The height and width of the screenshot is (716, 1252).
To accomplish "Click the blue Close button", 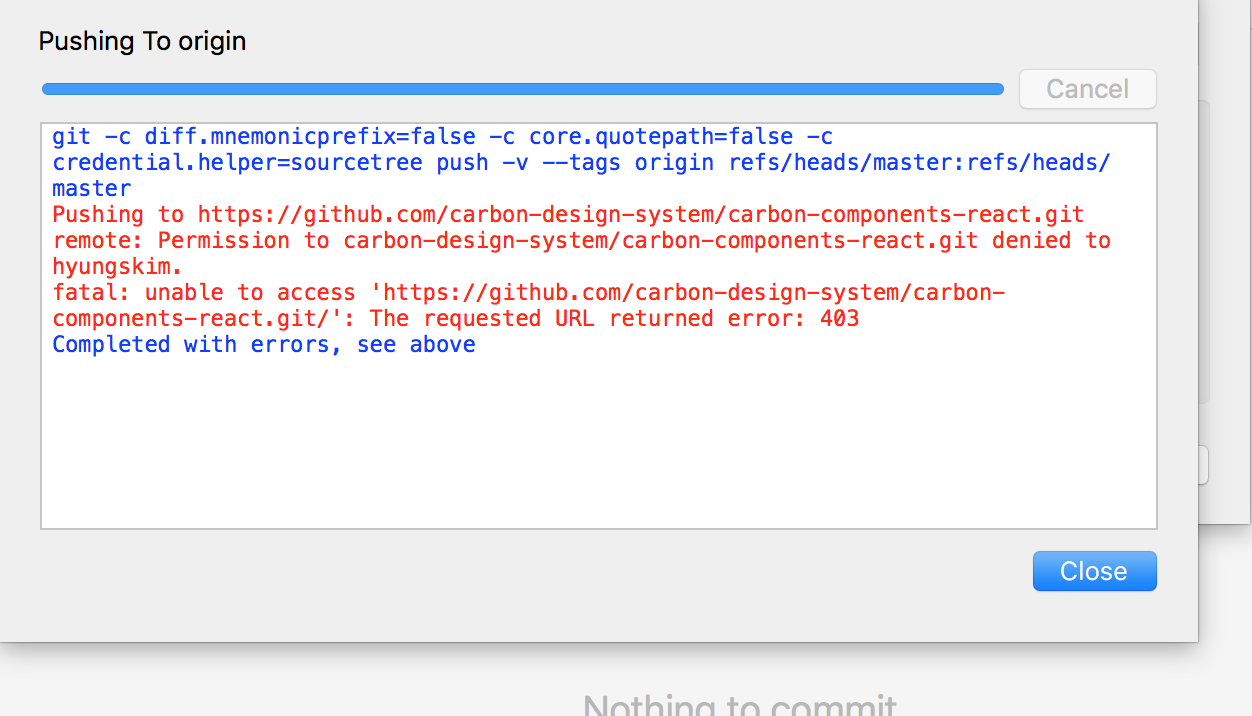I will 1094,571.
